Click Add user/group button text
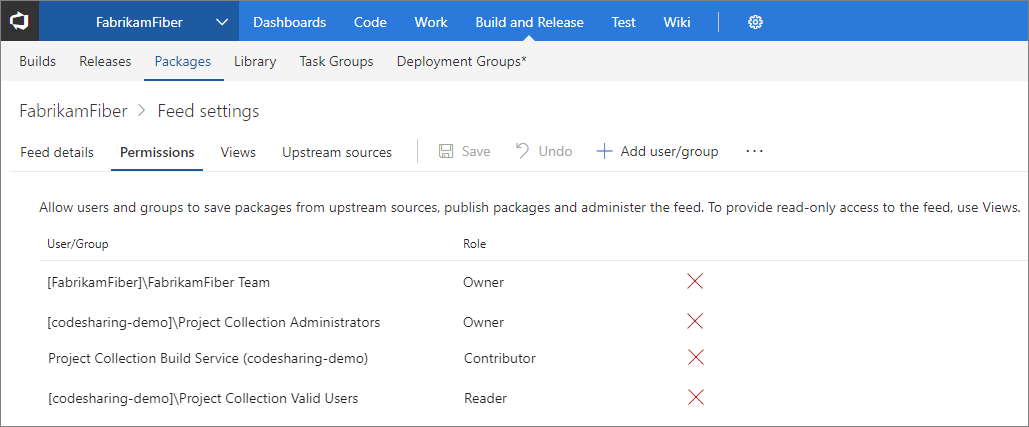Image resolution: width=1029 pixels, height=427 pixels. [669, 152]
